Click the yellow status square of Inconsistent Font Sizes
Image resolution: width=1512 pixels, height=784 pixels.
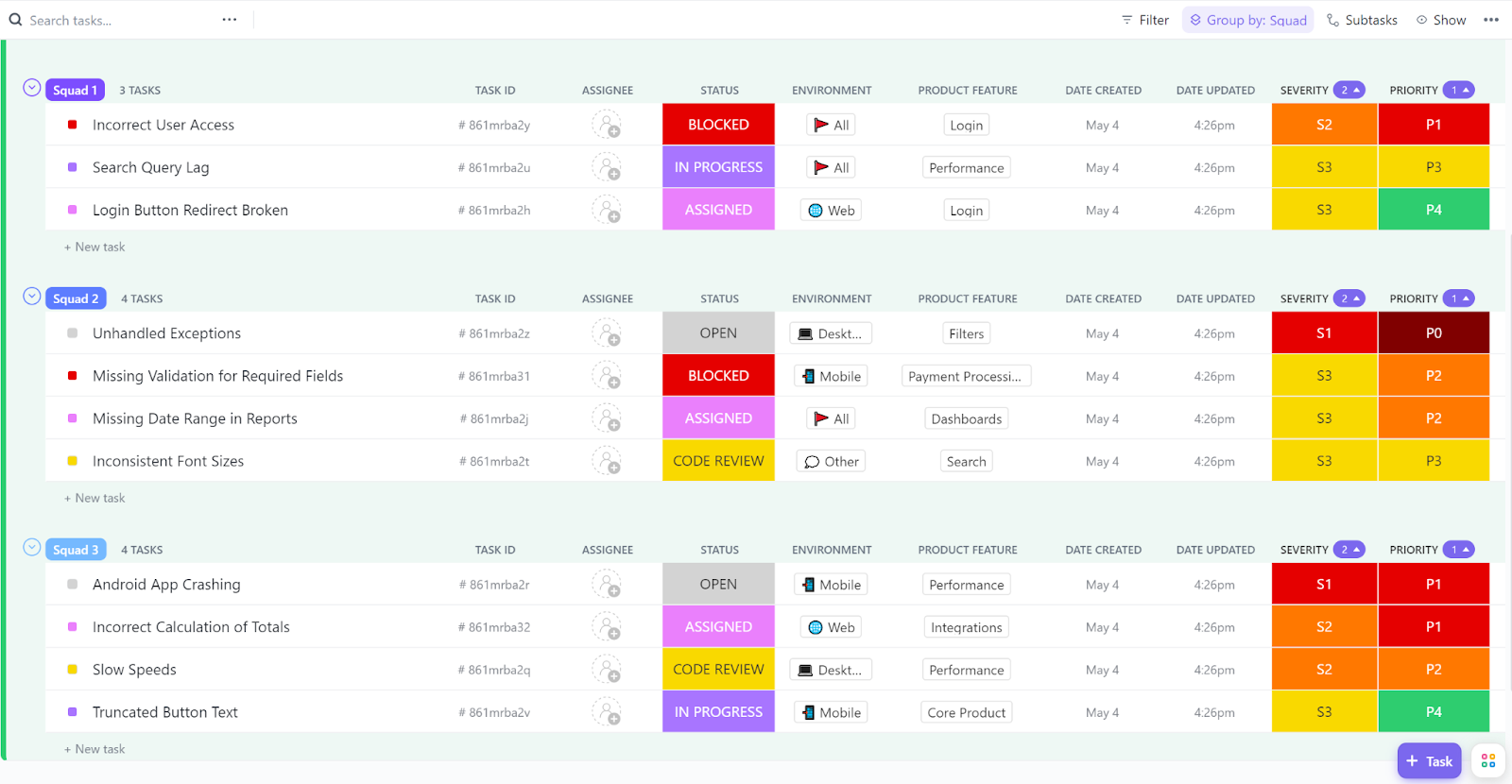click(73, 461)
